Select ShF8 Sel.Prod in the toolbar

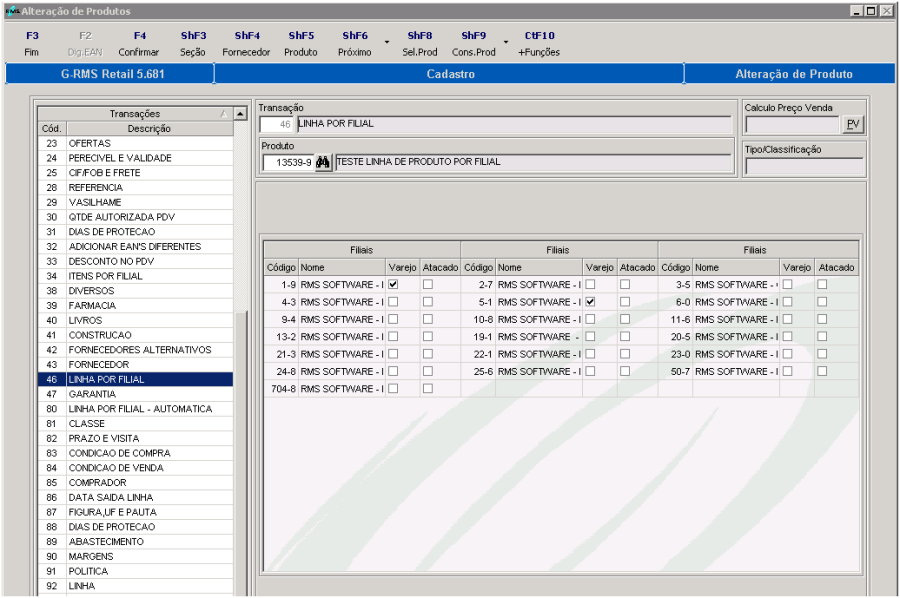[420, 43]
